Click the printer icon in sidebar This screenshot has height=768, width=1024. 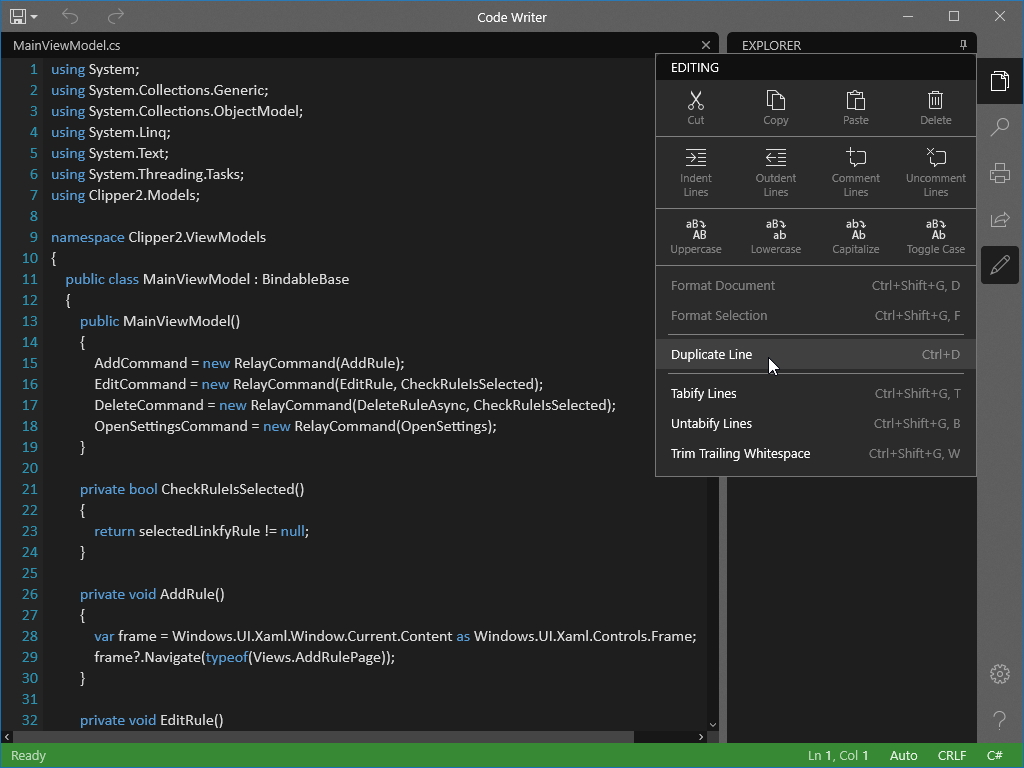999,173
